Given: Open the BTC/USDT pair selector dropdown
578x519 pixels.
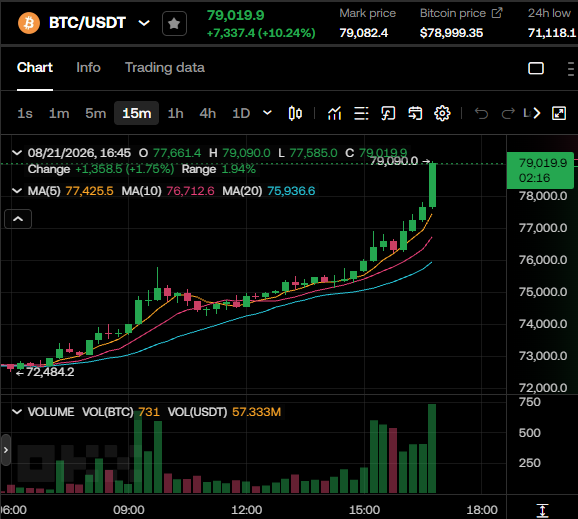Looking at the screenshot, I should [144, 23].
